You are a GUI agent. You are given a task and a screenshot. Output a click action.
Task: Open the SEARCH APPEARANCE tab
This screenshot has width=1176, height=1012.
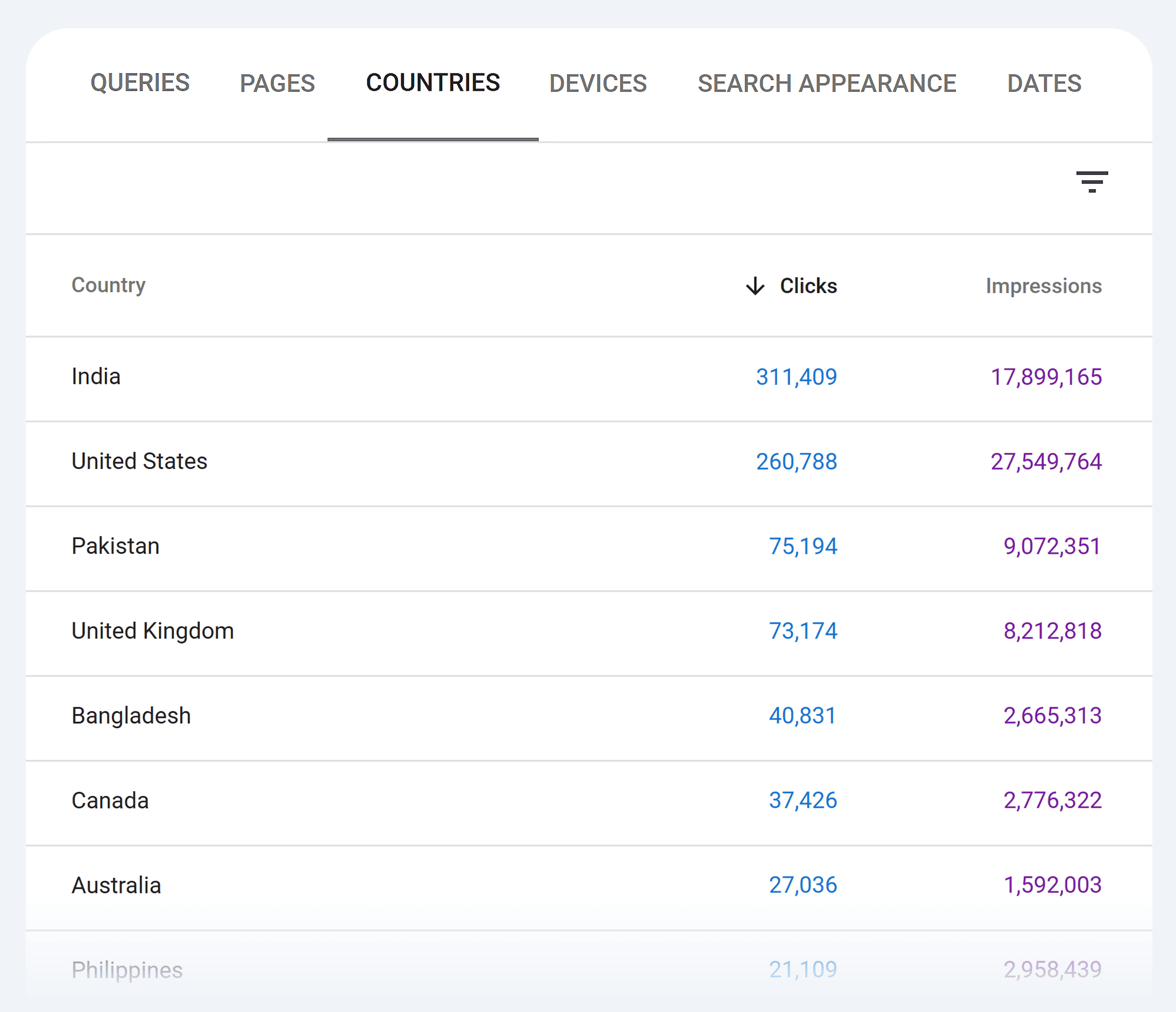827,83
